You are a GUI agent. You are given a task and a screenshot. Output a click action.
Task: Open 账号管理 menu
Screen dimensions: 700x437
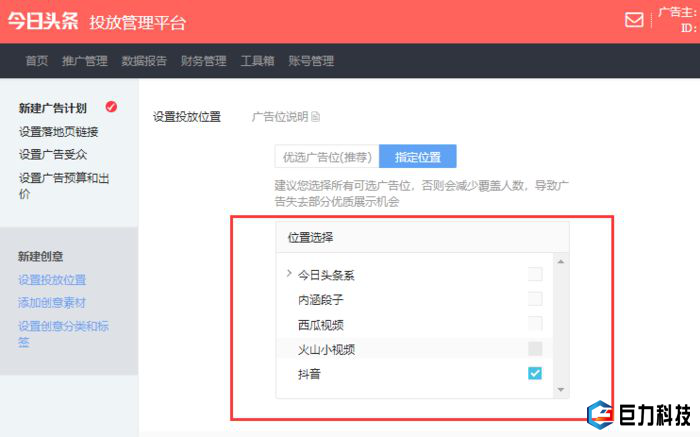point(311,61)
